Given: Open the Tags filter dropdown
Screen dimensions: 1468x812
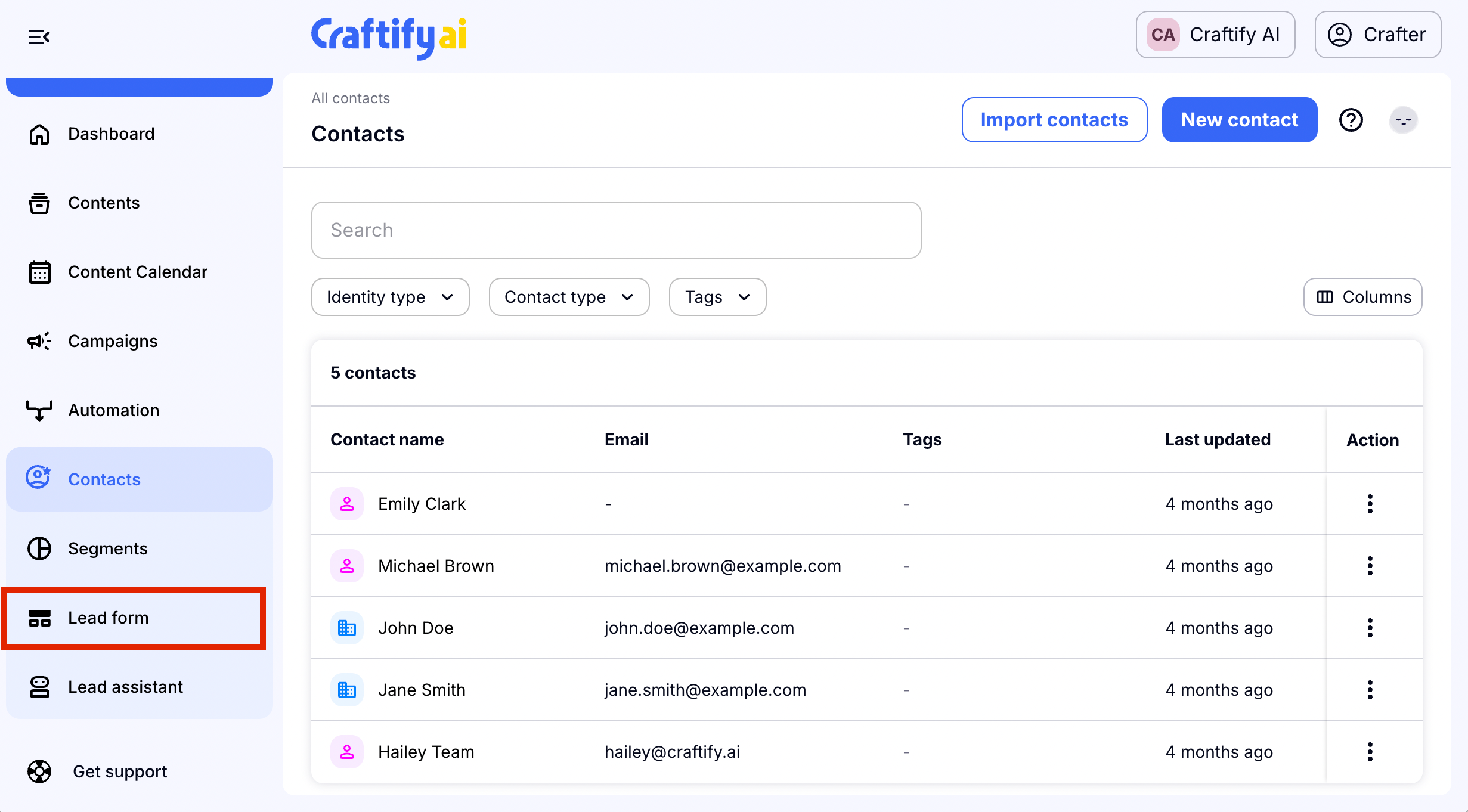Looking at the screenshot, I should pyautogui.click(x=717, y=297).
